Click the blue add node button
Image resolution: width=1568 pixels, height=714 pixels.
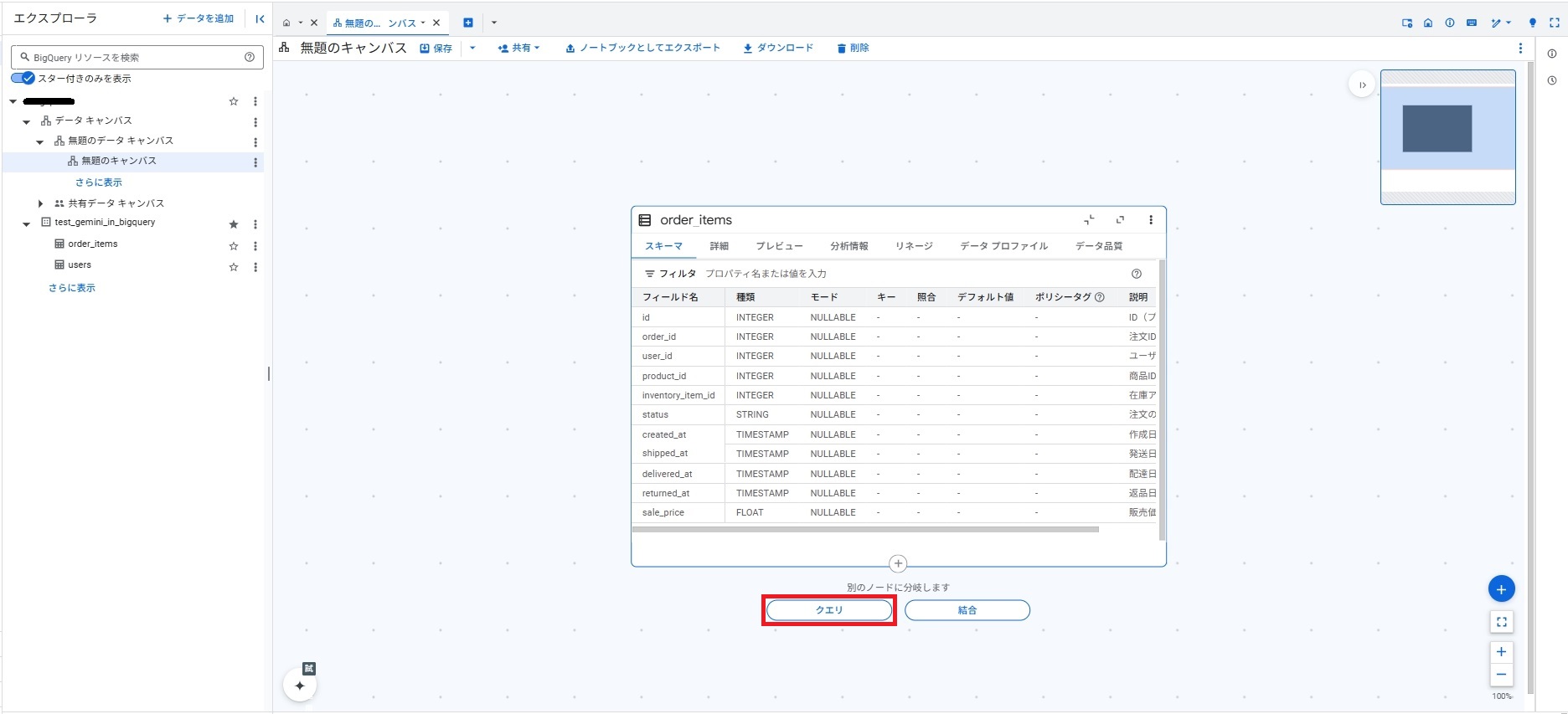pos(1501,589)
